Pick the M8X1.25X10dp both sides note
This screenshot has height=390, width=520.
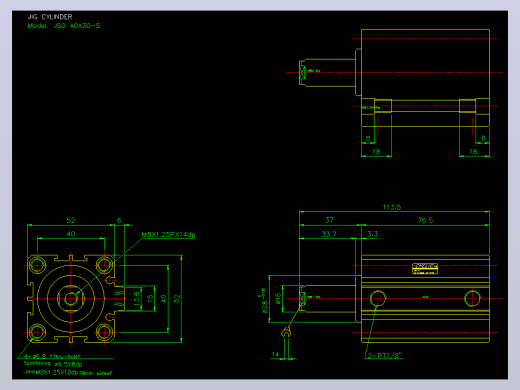[68, 372]
